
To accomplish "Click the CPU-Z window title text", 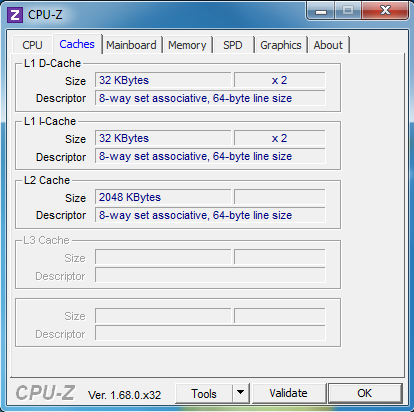I will [45, 15].
